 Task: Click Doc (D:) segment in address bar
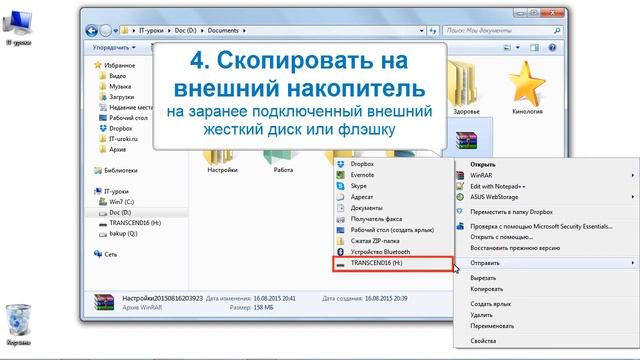(185, 31)
